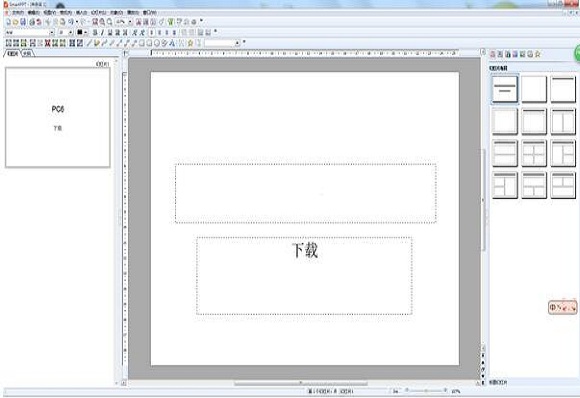This screenshot has width=580, height=398.
Task: Click the Open file icon
Action: 16,22
